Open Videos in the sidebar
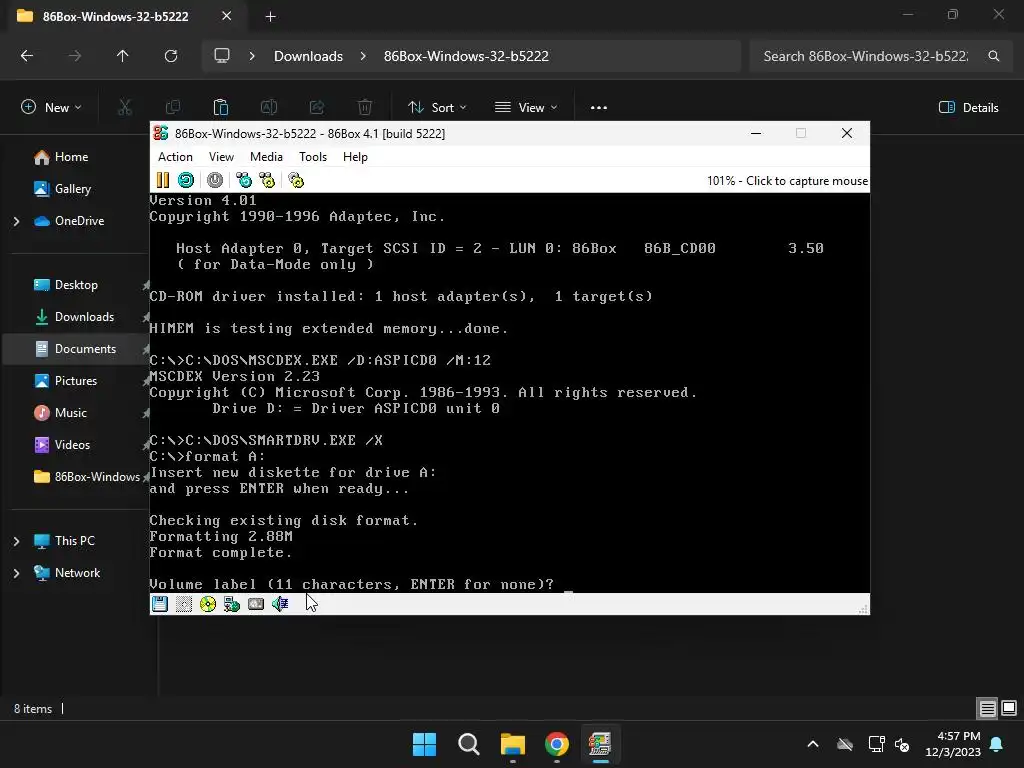This screenshot has width=1024, height=768. 72,445
